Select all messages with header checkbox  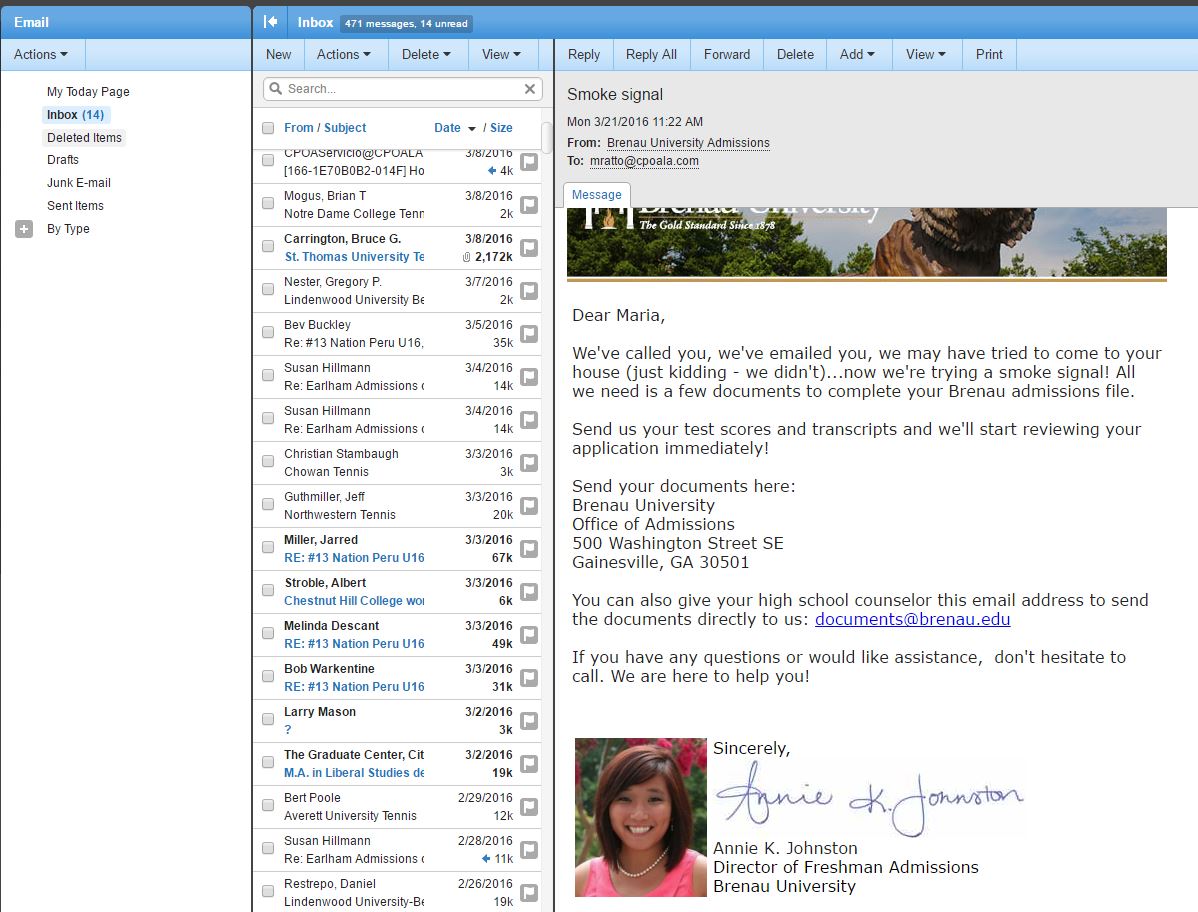click(x=268, y=128)
